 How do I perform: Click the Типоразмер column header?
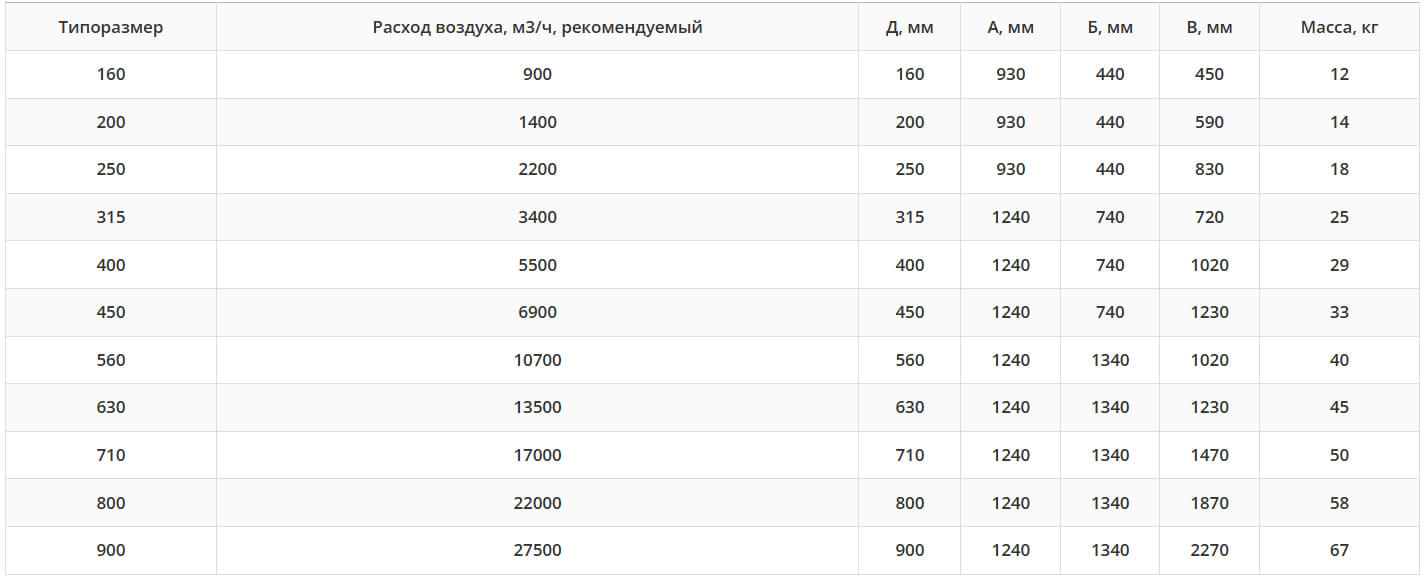(111, 27)
